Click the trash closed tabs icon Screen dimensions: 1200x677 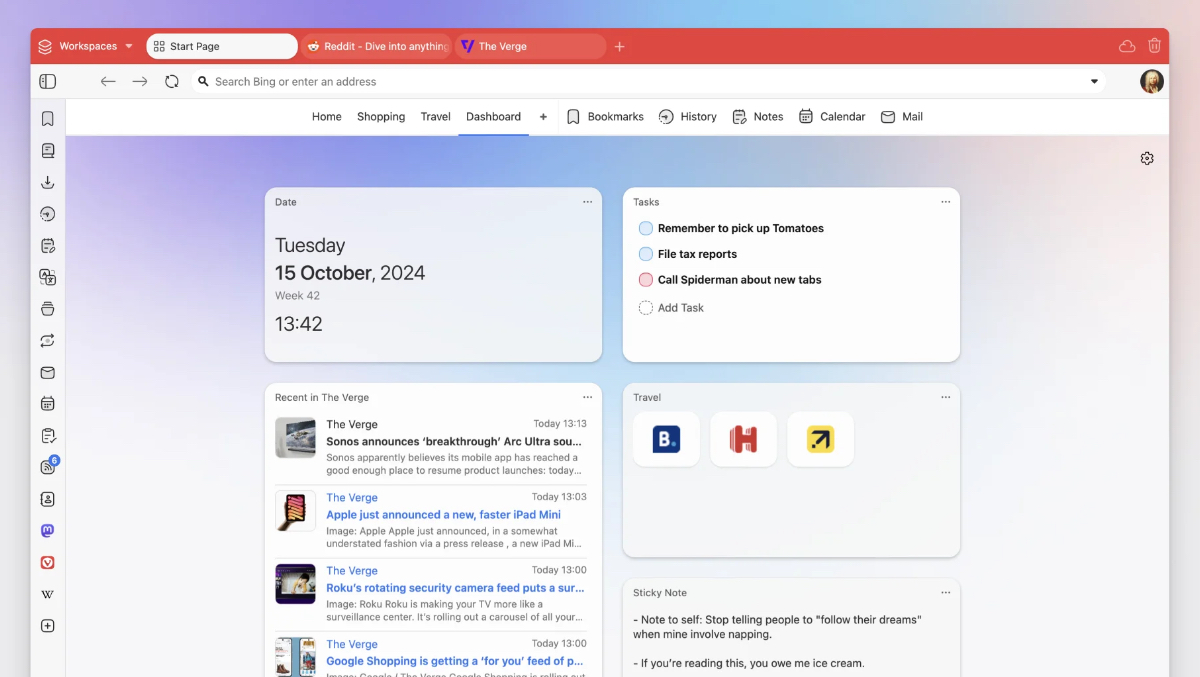pyautogui.click(x=1154, y=46)
